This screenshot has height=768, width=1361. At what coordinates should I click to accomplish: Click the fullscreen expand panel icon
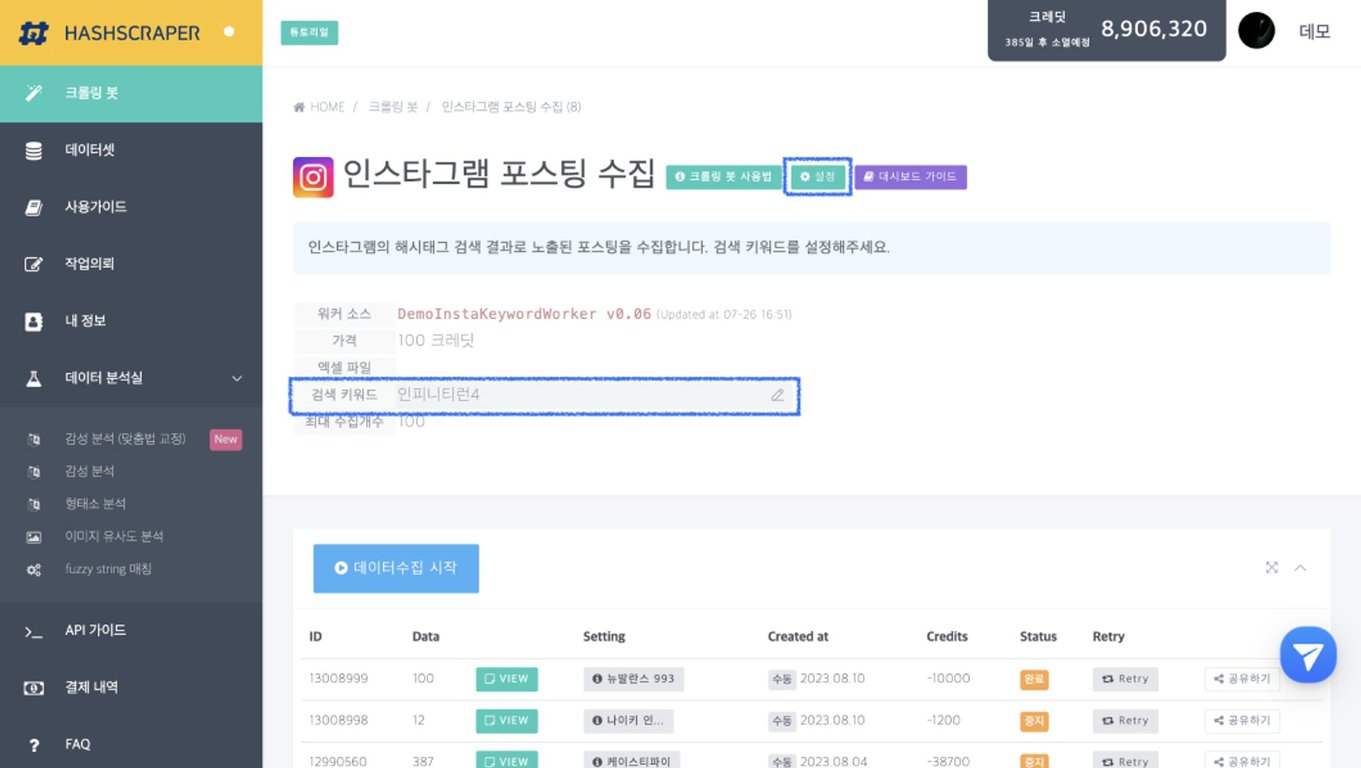pyautogui.click(x=1272, y=568)
